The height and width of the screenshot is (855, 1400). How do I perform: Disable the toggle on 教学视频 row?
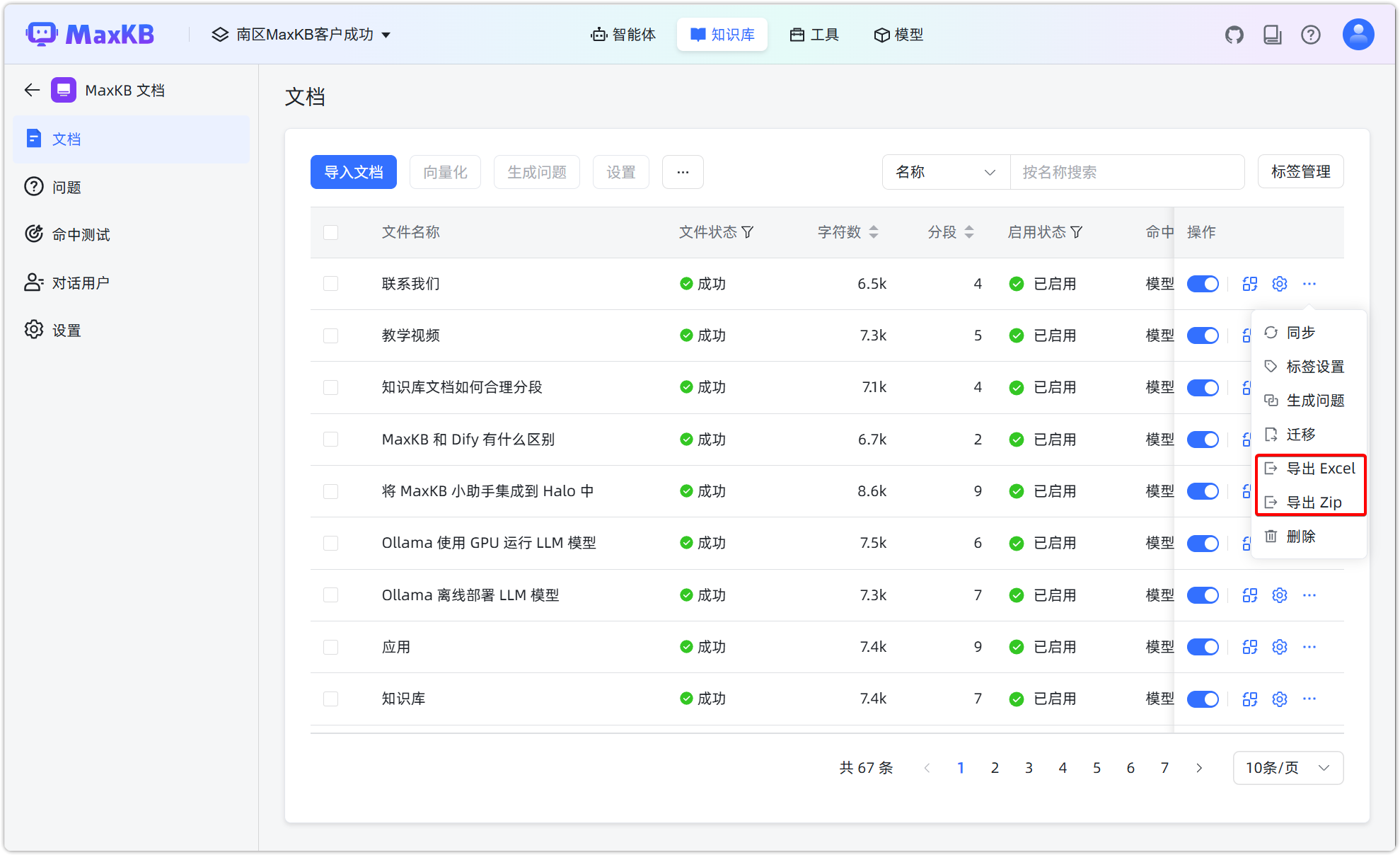(x=1203, y=335)
